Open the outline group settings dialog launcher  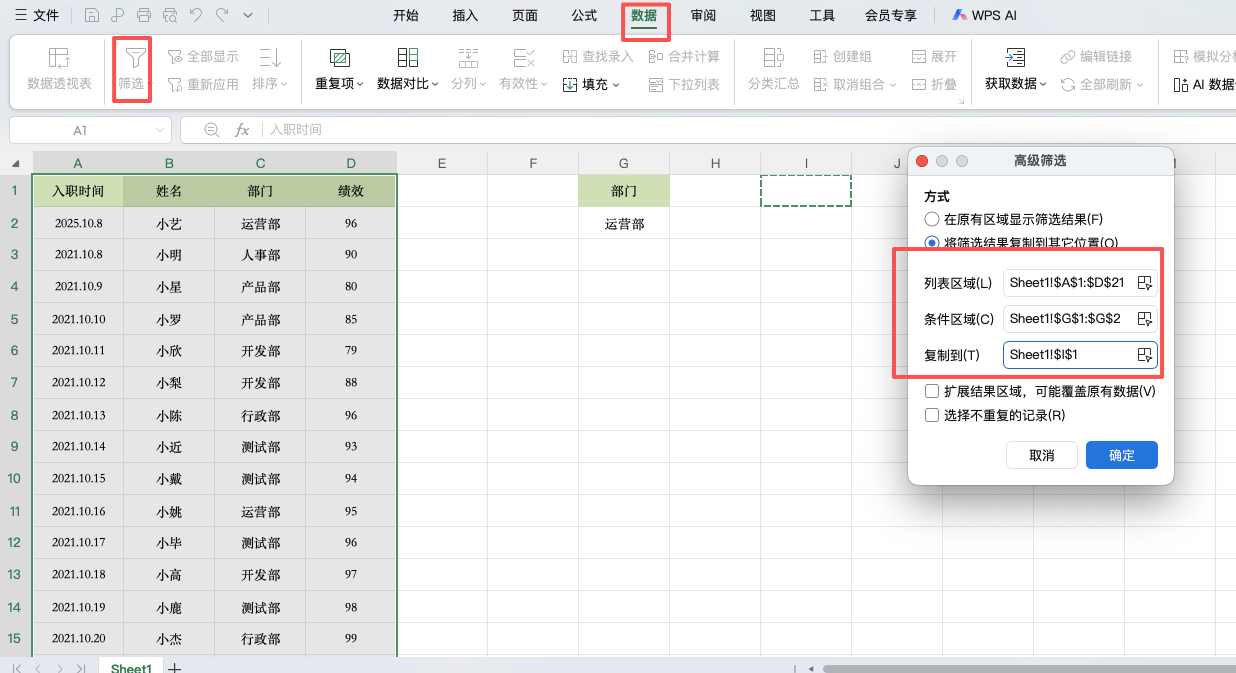tap(962, 102)
